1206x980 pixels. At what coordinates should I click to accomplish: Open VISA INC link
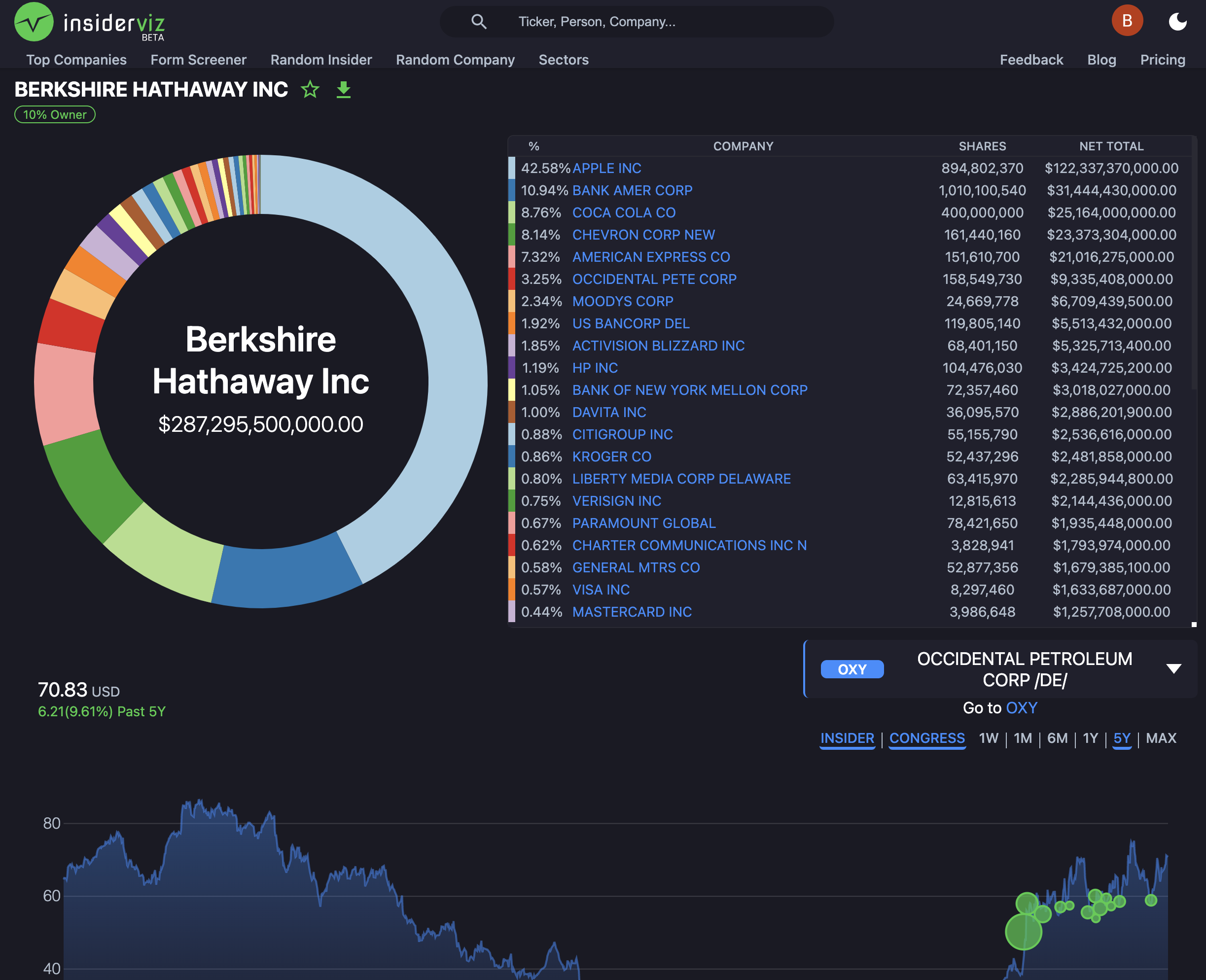601,590
